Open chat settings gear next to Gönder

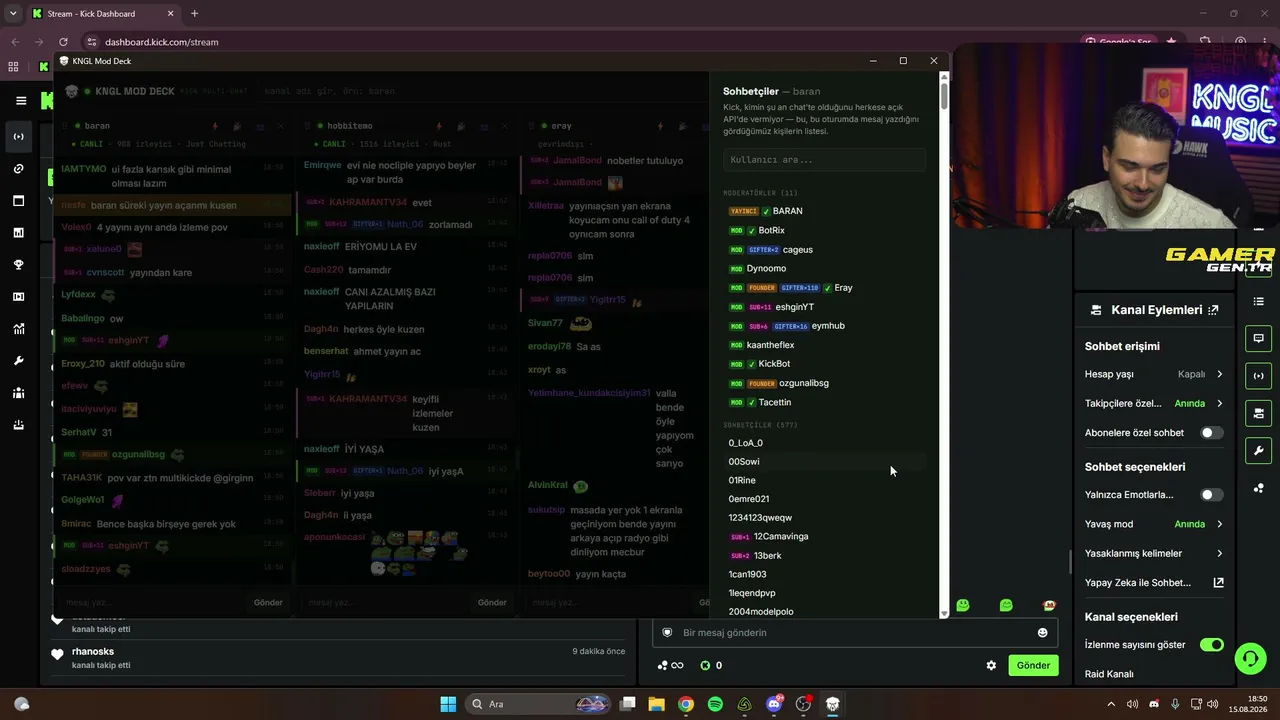(991, 665)
